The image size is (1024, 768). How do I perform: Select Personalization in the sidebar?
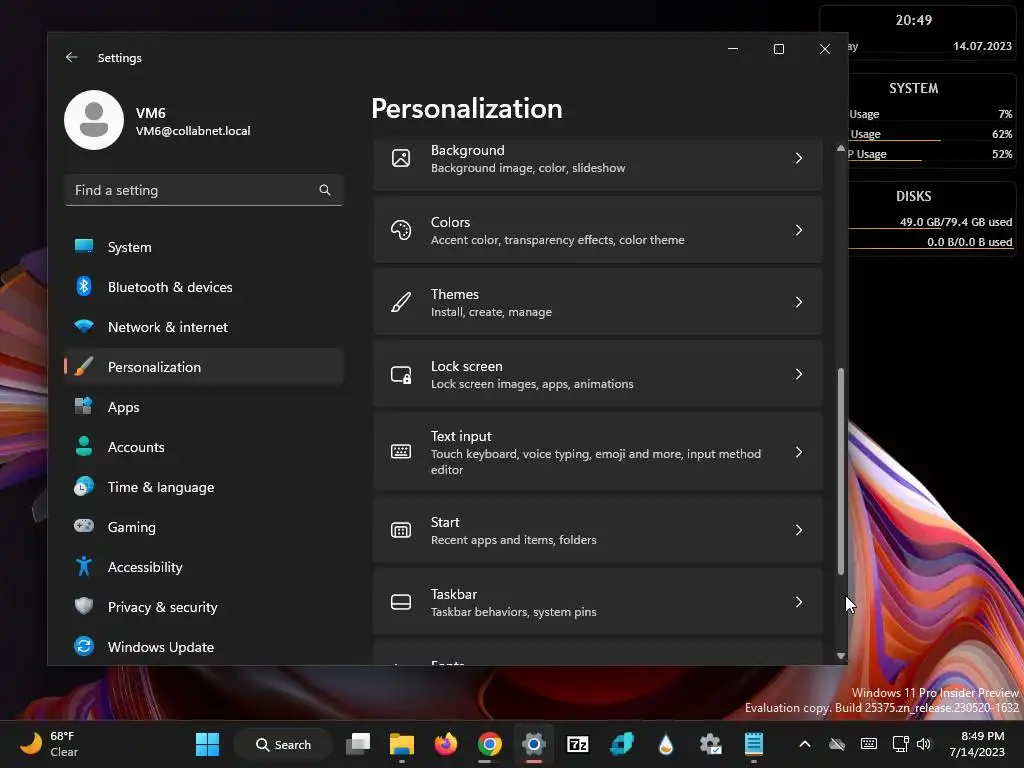click(204, 367)
